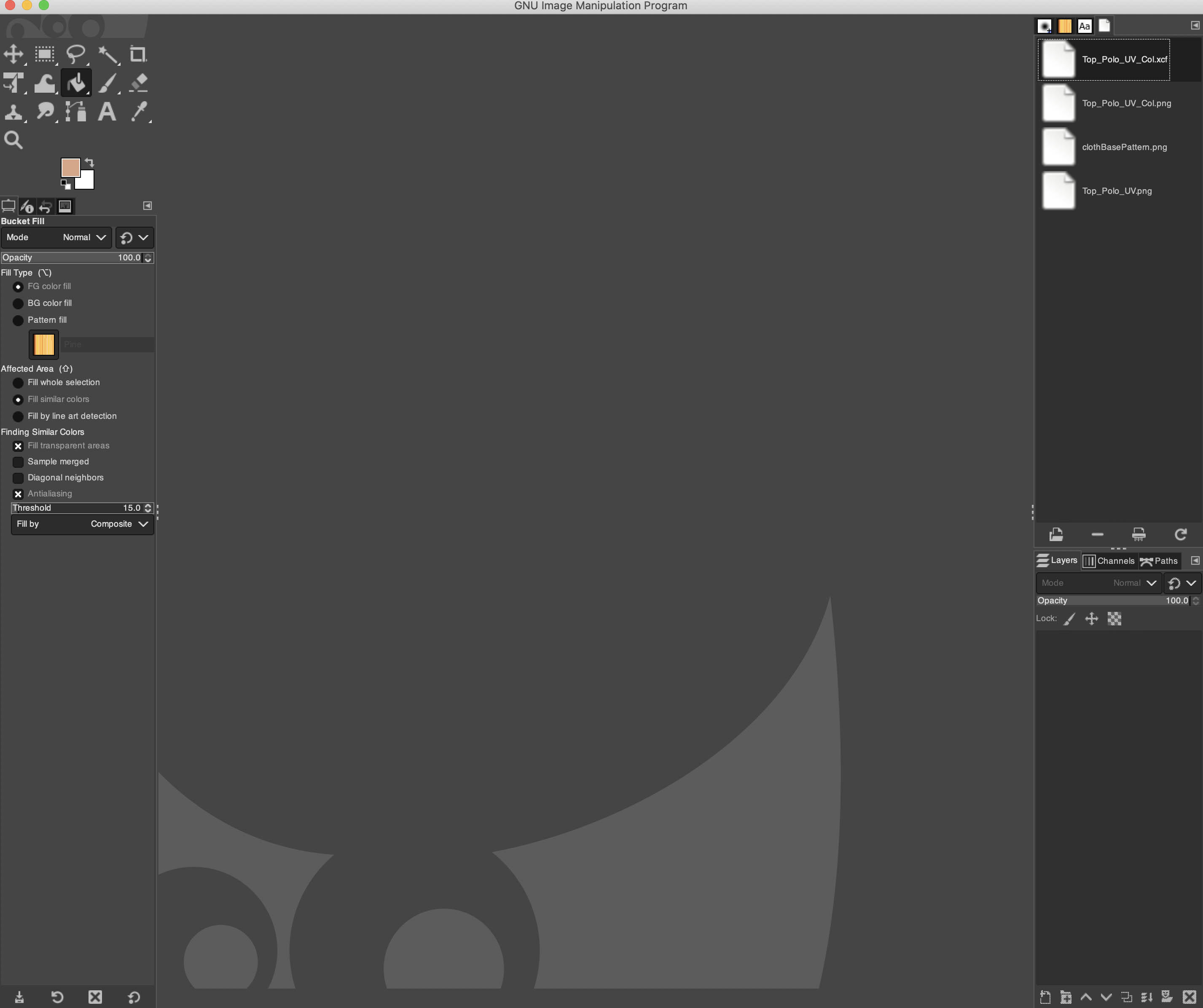This screenshot has height=1008, width=1203.
Task: Select the Text tool
Action: tap(107, 112)
